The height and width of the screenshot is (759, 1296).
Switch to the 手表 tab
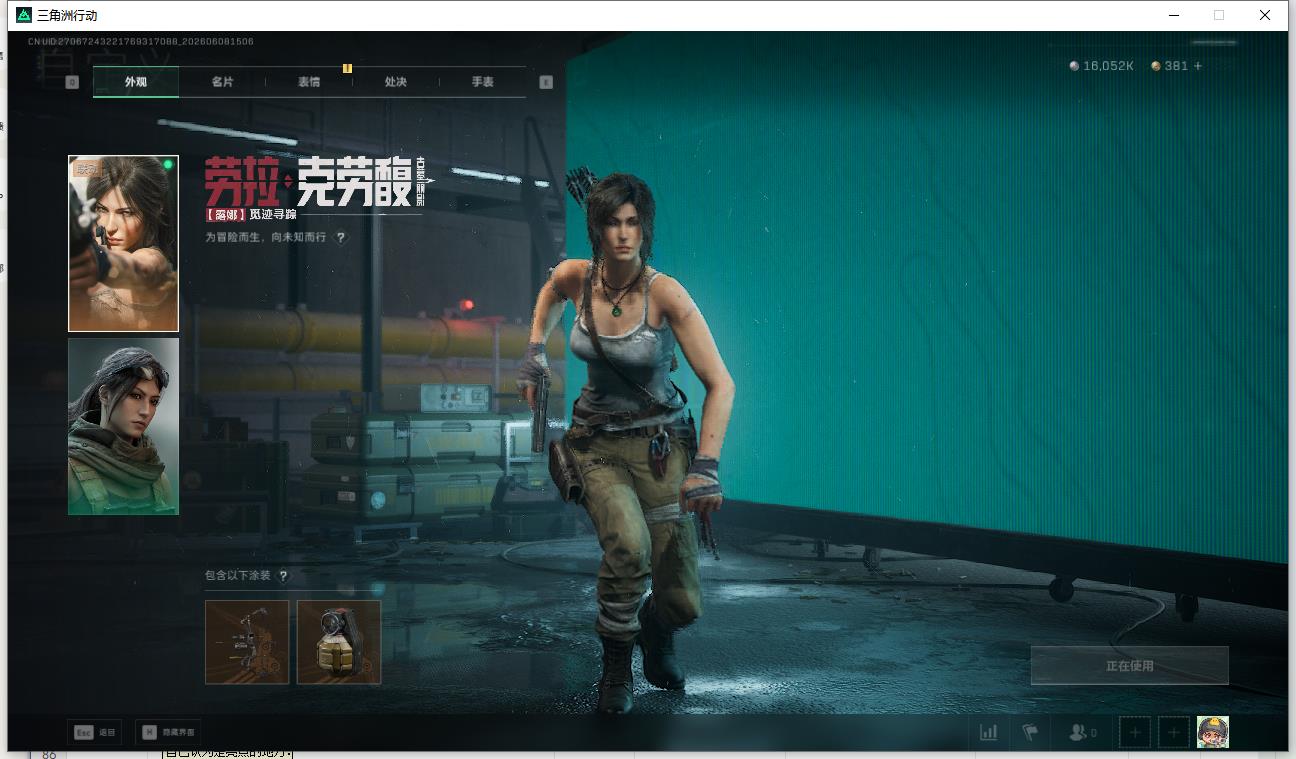tap(483, 82)
